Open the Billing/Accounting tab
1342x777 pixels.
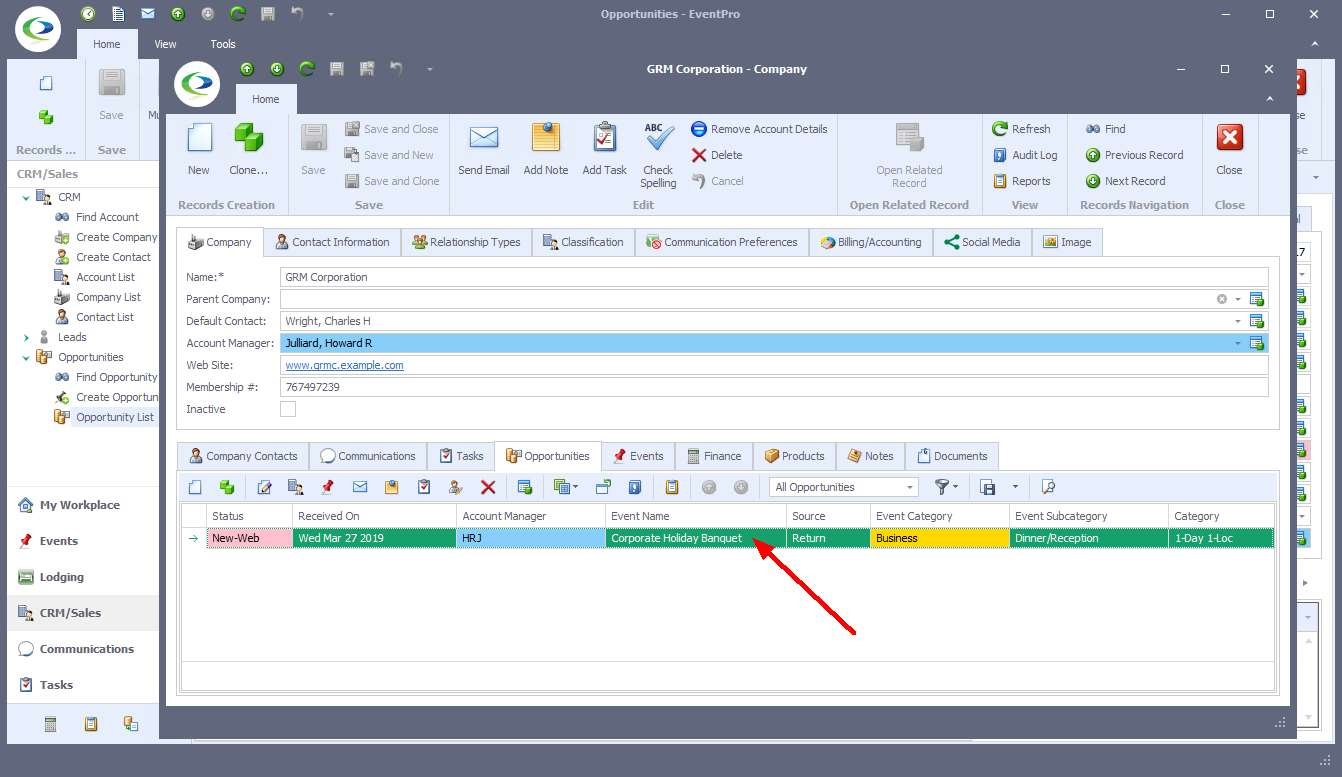tap(871, 242)
